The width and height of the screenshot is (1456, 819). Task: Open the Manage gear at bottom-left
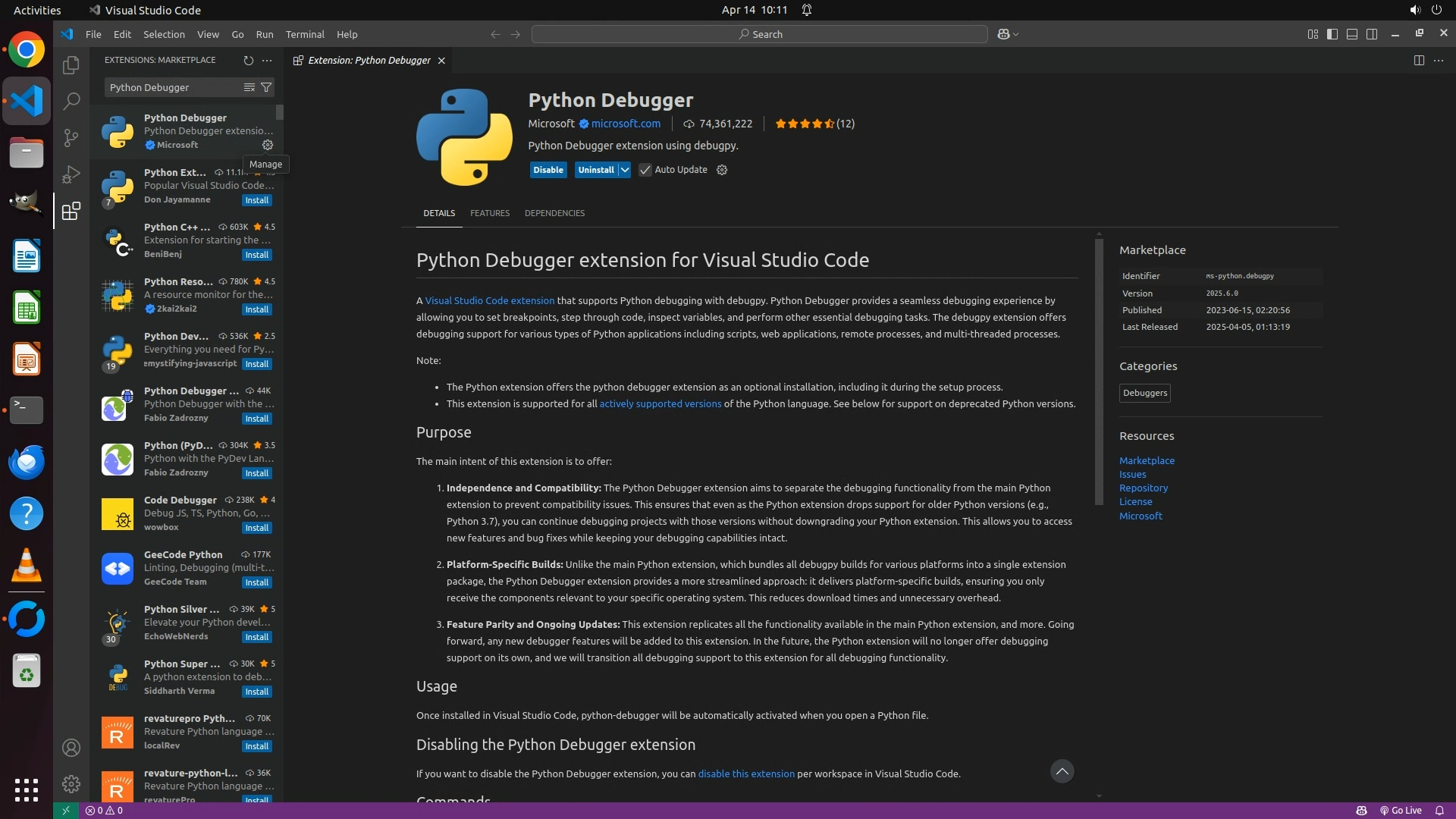tap(71, 784)
